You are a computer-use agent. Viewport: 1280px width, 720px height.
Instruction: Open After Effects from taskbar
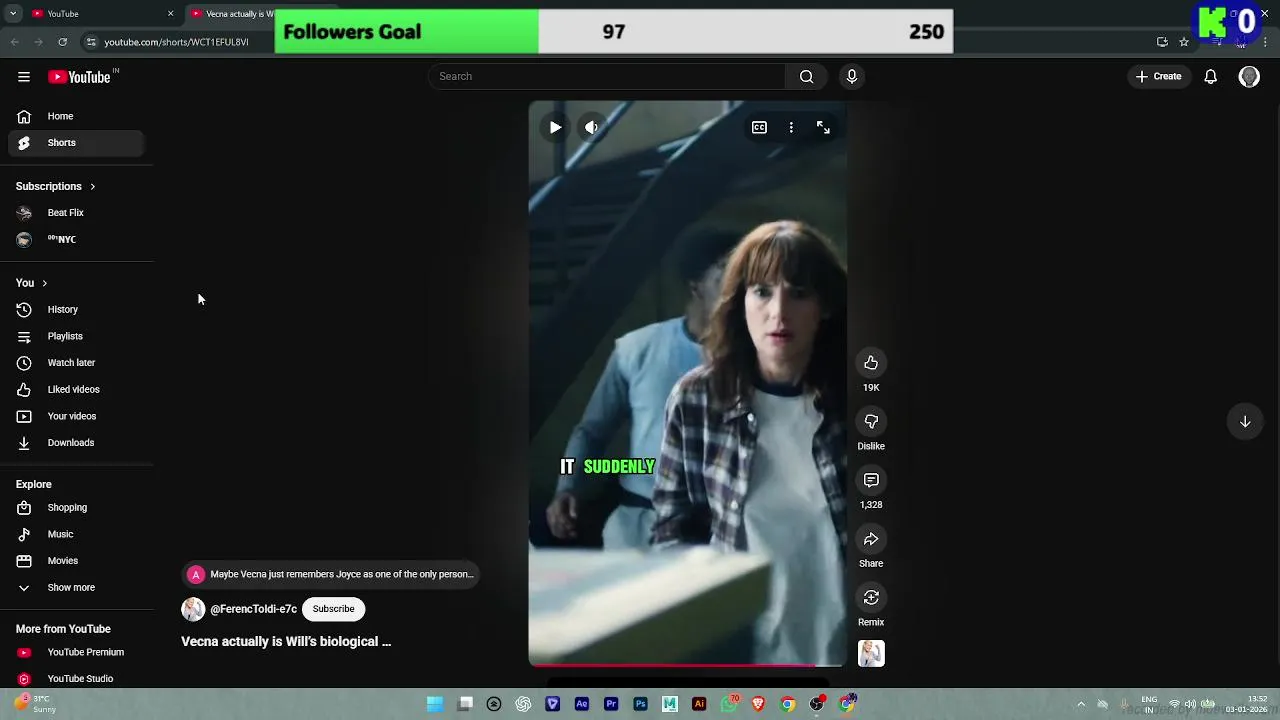coord(582,704)
